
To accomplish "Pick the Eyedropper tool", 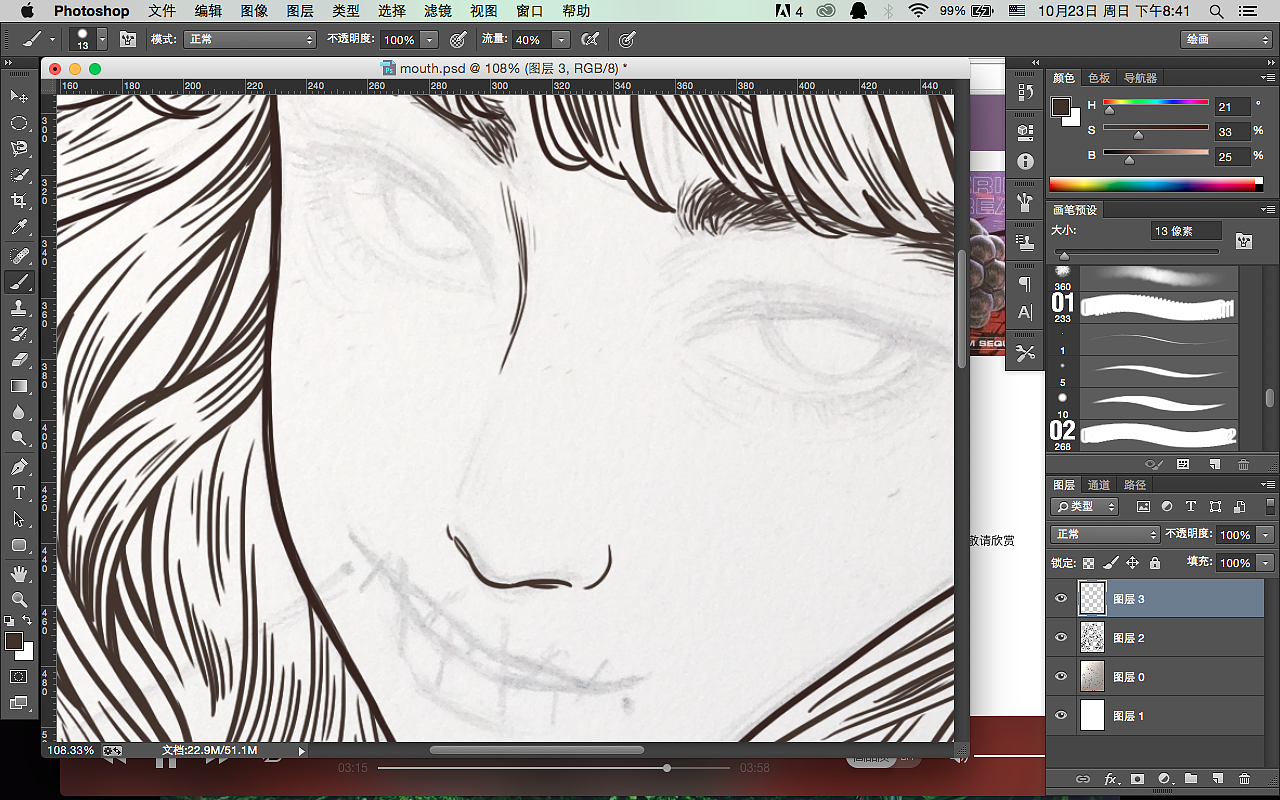I will [19, 228].
